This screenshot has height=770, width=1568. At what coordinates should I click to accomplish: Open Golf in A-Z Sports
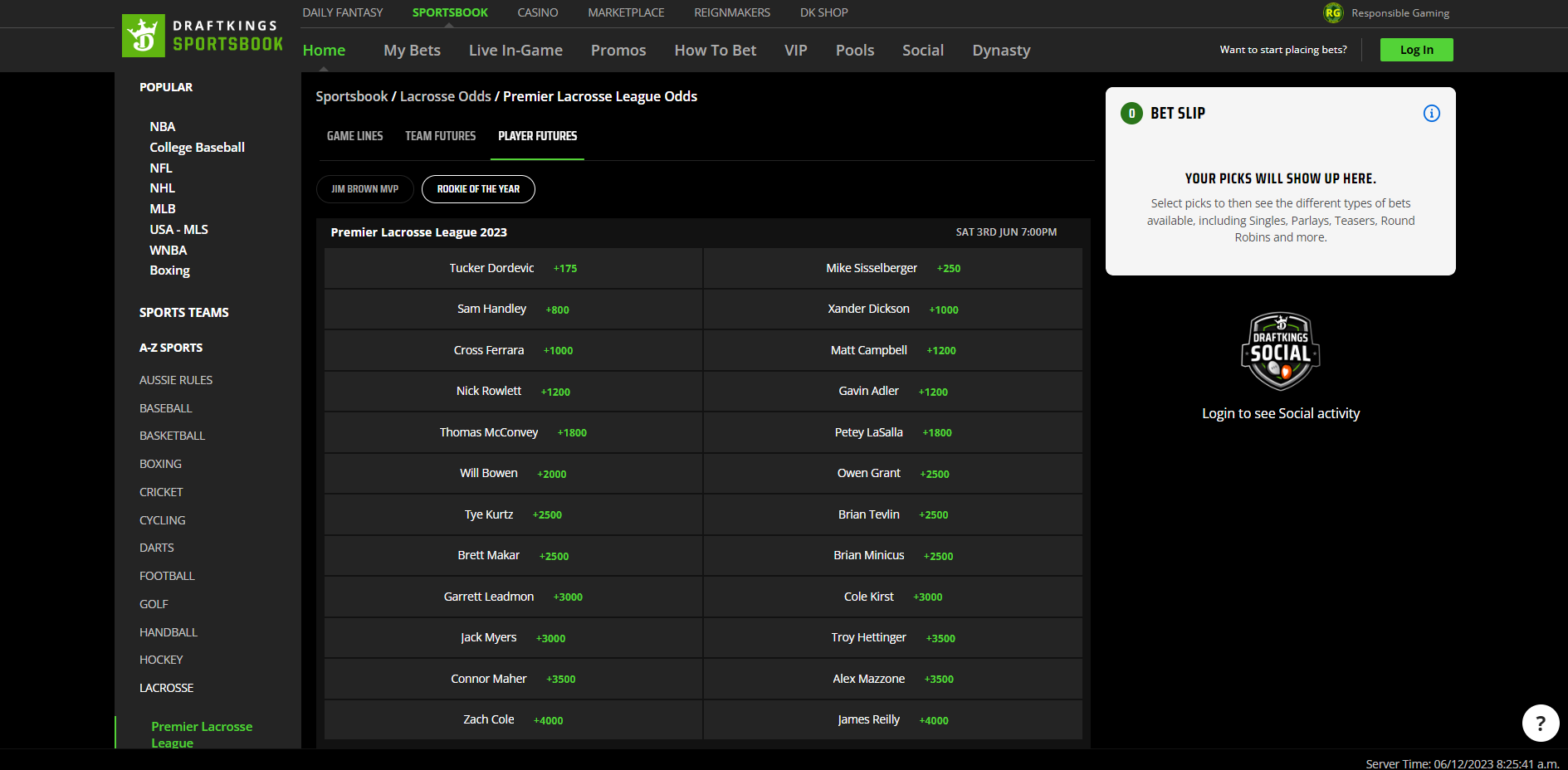[x=154, y=604]
